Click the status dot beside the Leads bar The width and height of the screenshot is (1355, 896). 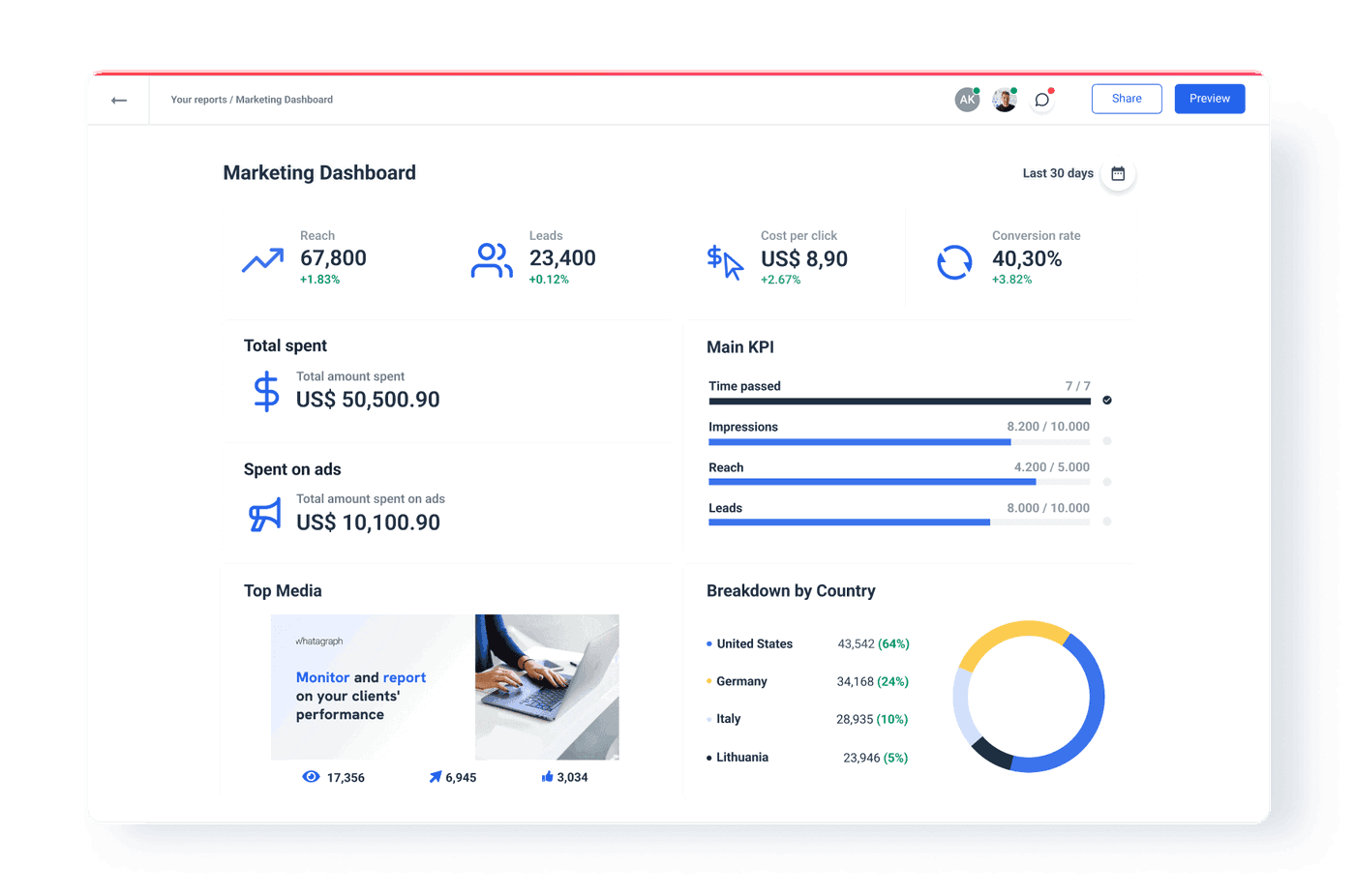click(x=1106, y=522)
